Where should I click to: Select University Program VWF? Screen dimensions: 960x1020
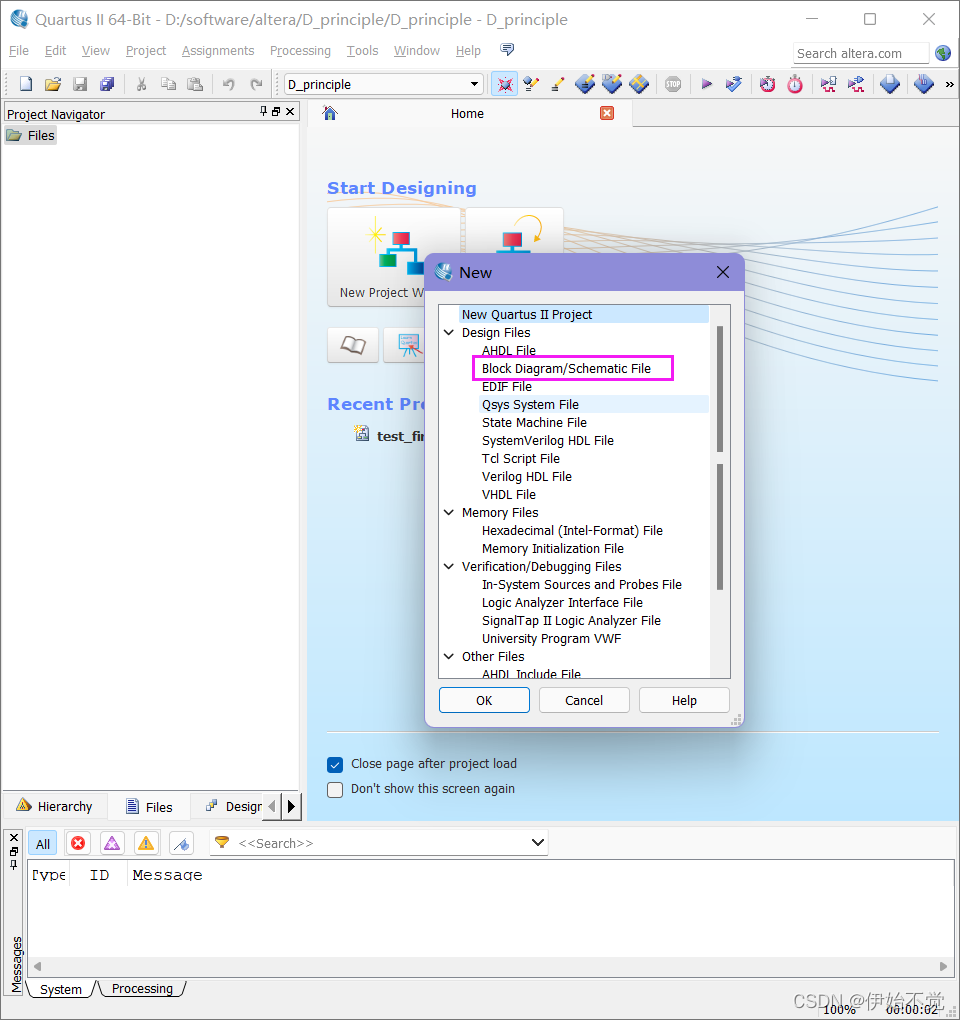[x=552, y=639]
